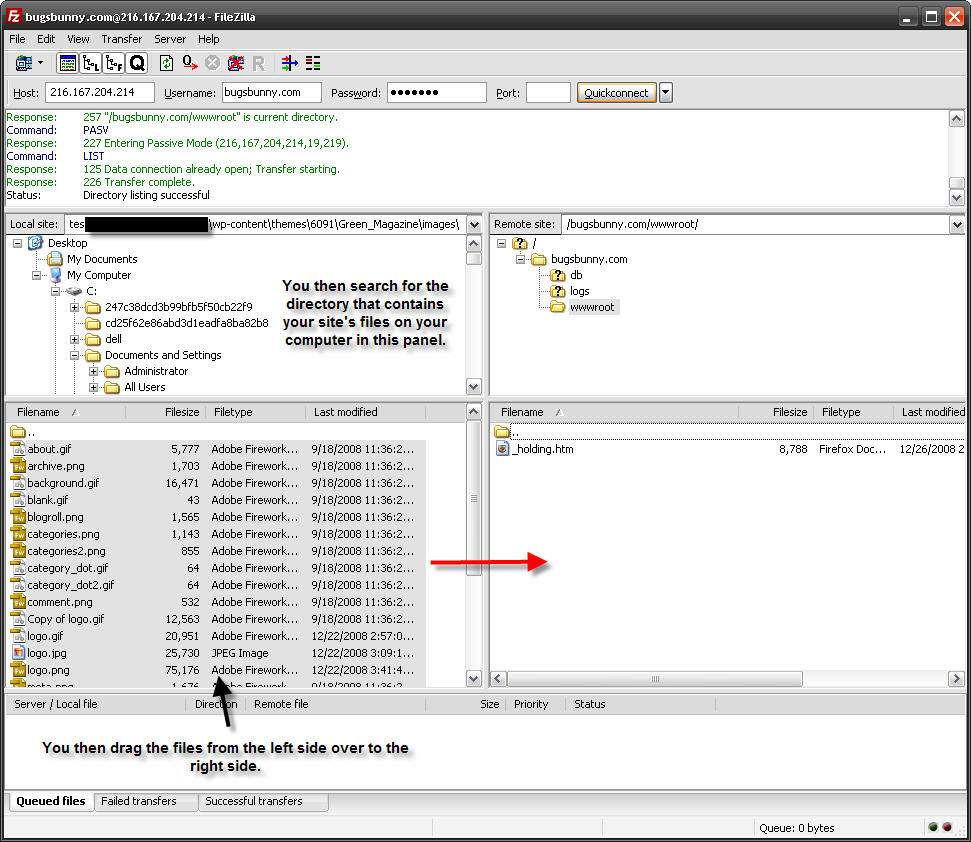Collapse the My Computer tree node

(37, 276)
